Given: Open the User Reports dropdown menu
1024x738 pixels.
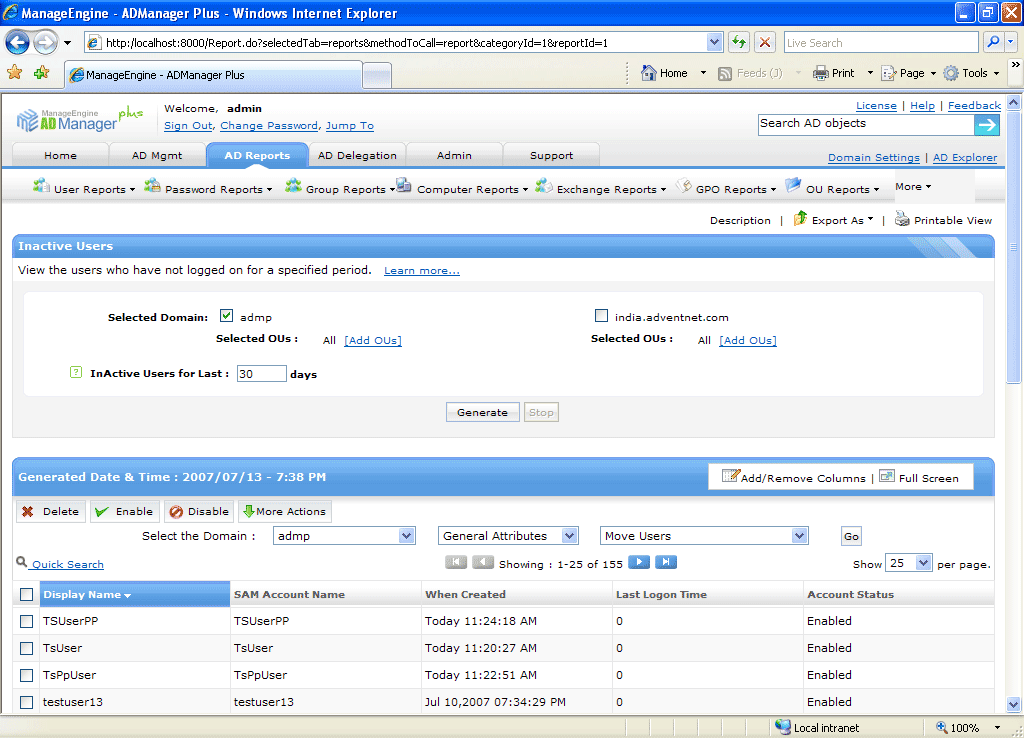Looking at the screenshot, I should point(84,188).
